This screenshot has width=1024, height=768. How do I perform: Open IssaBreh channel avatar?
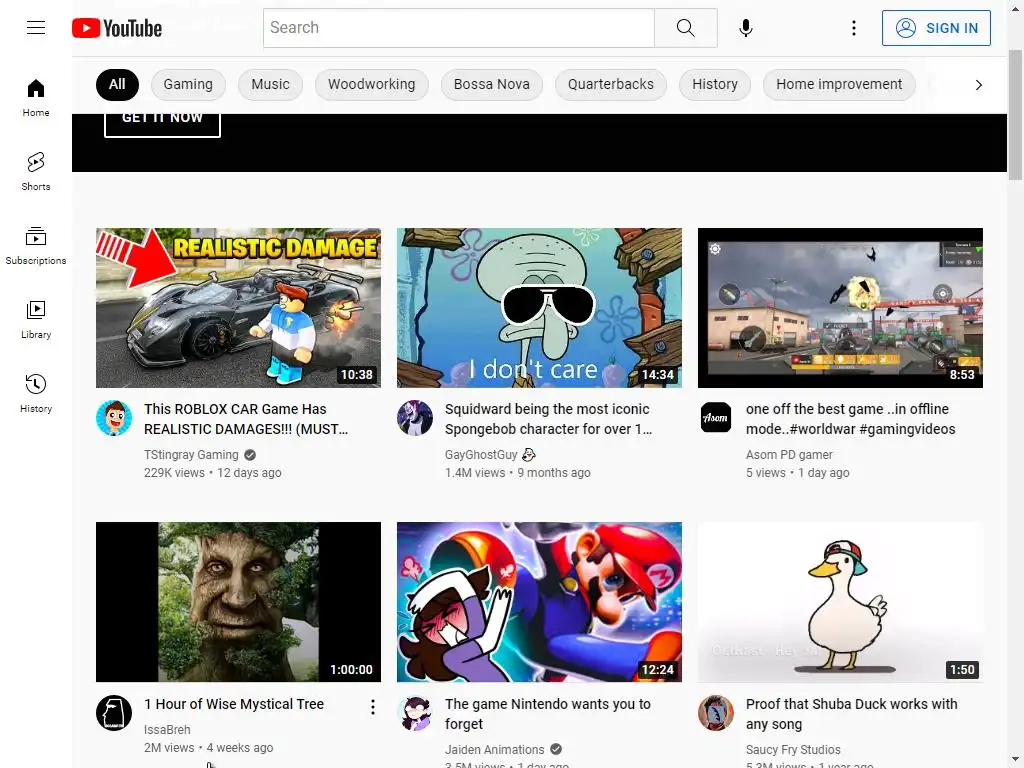[114, 712]
